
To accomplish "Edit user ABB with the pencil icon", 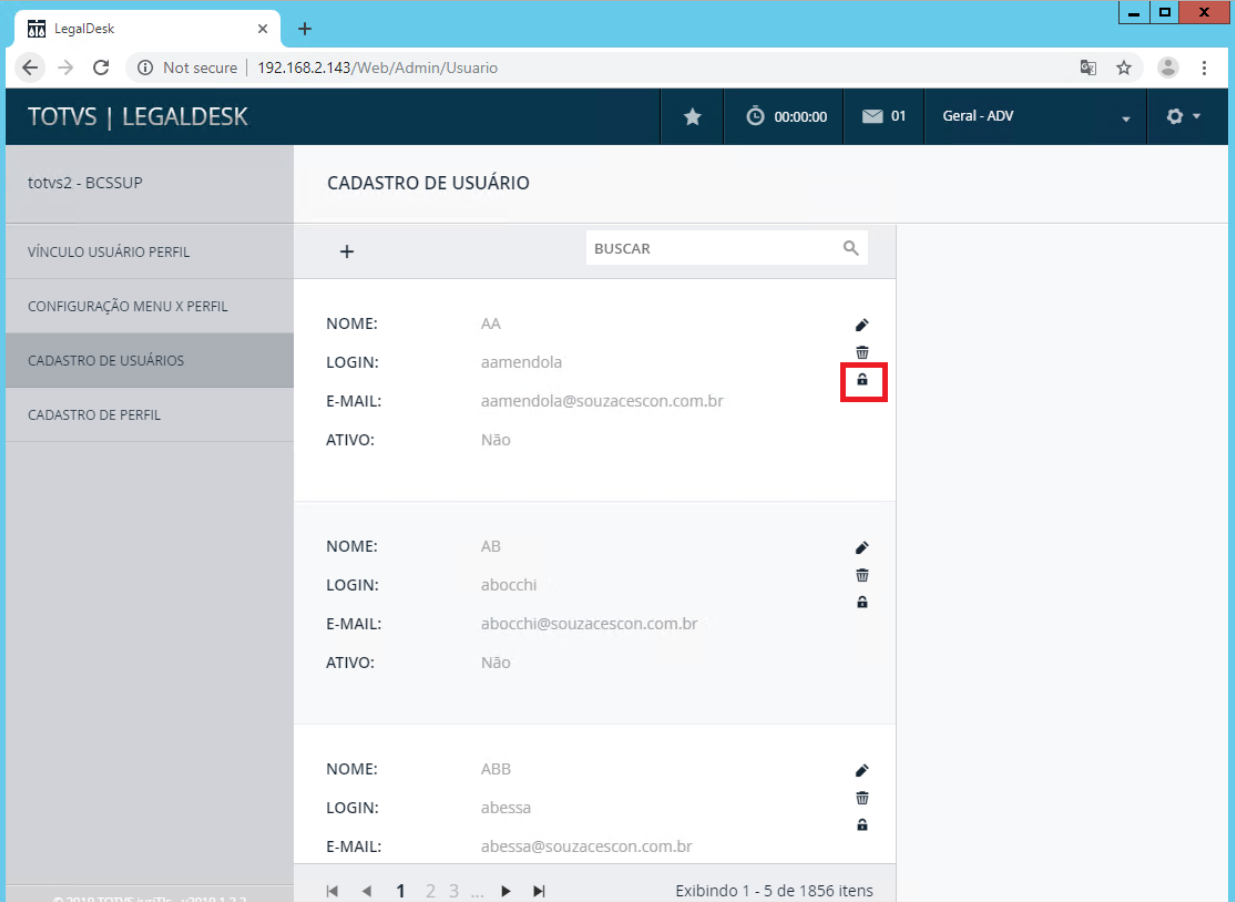I will click(x=862, y=771).
